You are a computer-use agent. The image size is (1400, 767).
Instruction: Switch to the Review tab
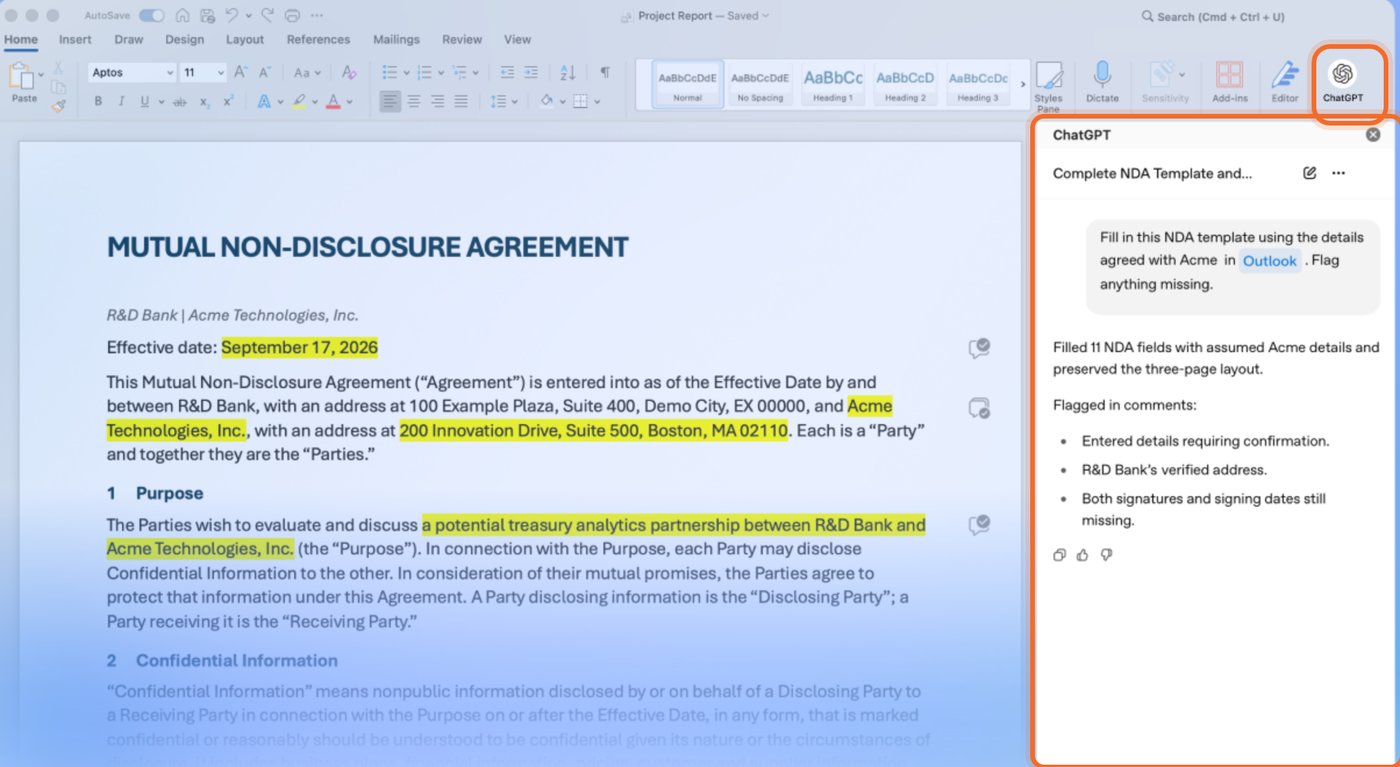click(x=462, y=40)
